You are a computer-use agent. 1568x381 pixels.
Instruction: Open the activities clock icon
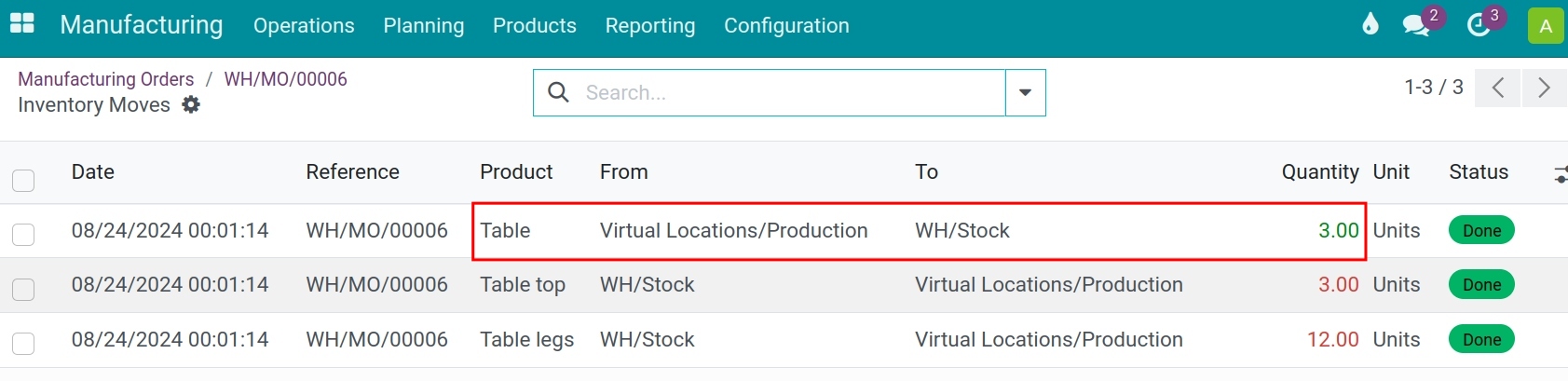tap(1479, 25)
